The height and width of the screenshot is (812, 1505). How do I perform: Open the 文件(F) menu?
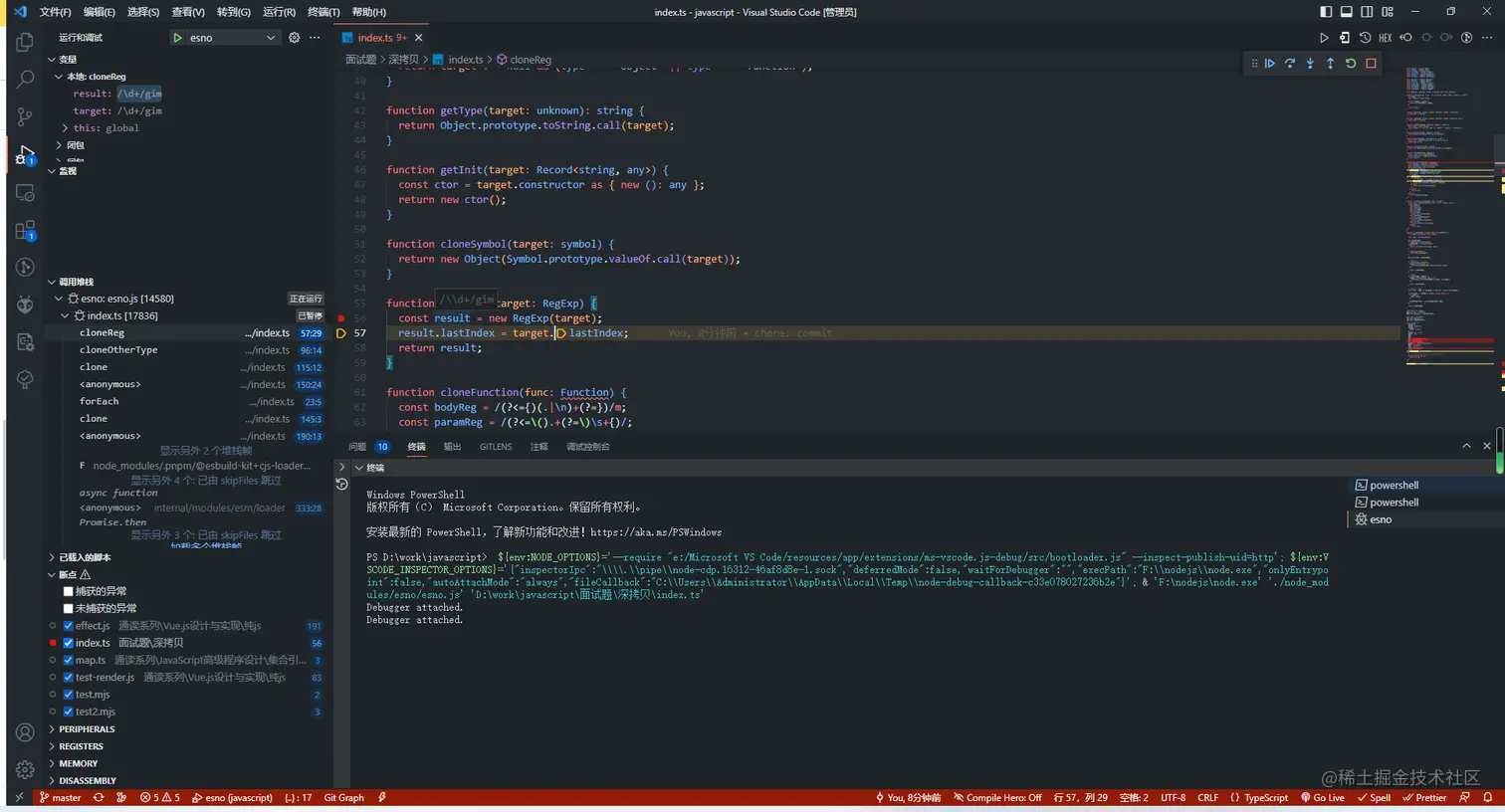(x=55, y=12)
